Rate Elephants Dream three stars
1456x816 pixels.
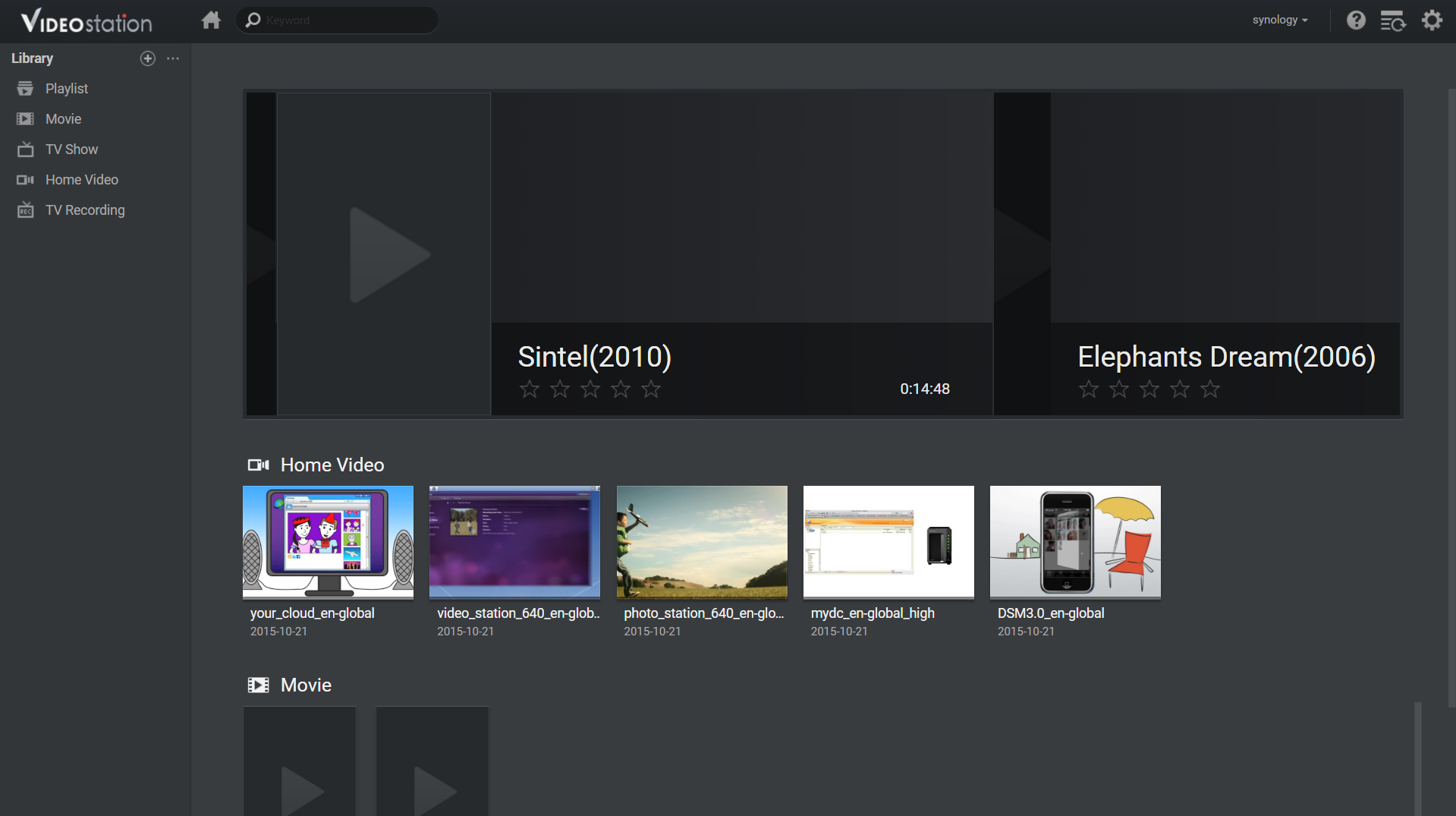1149,389
